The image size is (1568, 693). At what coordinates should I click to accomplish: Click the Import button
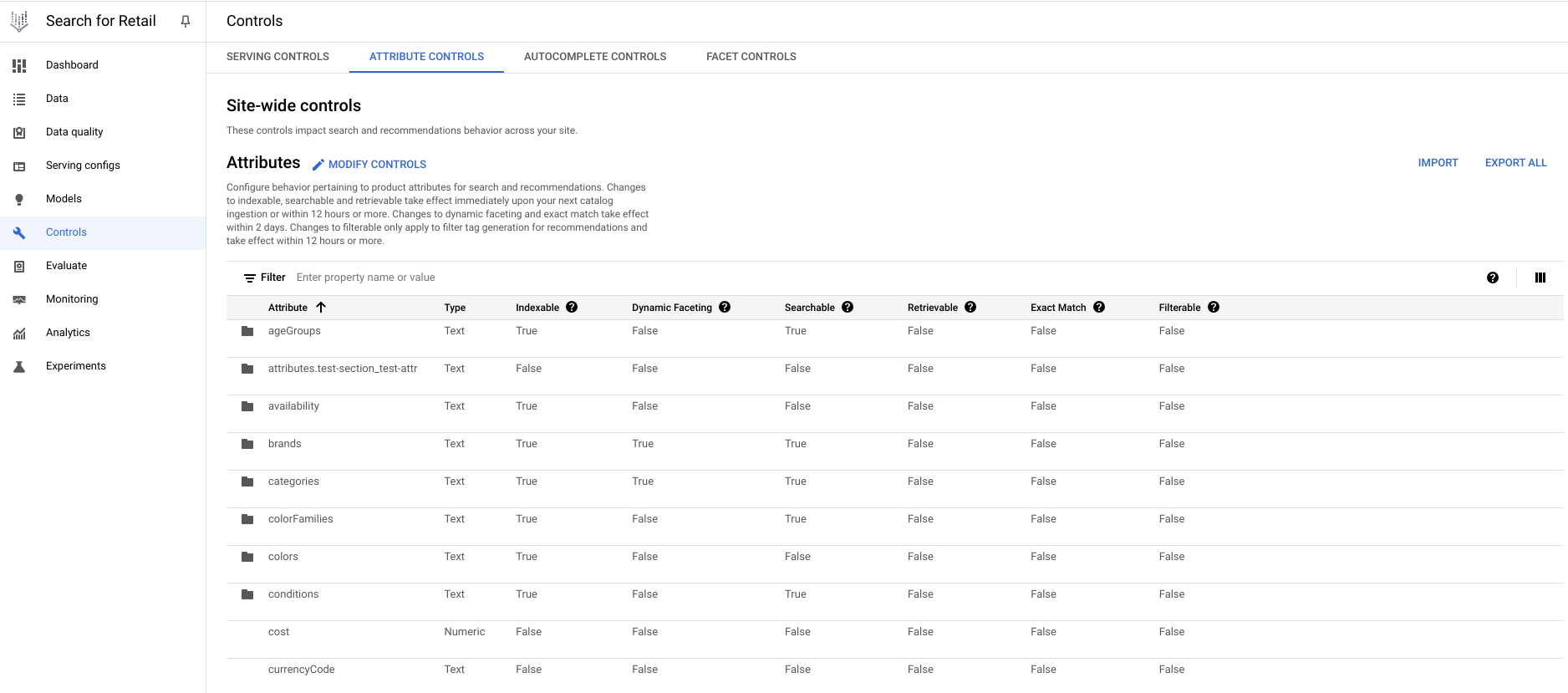point(1438,163)
